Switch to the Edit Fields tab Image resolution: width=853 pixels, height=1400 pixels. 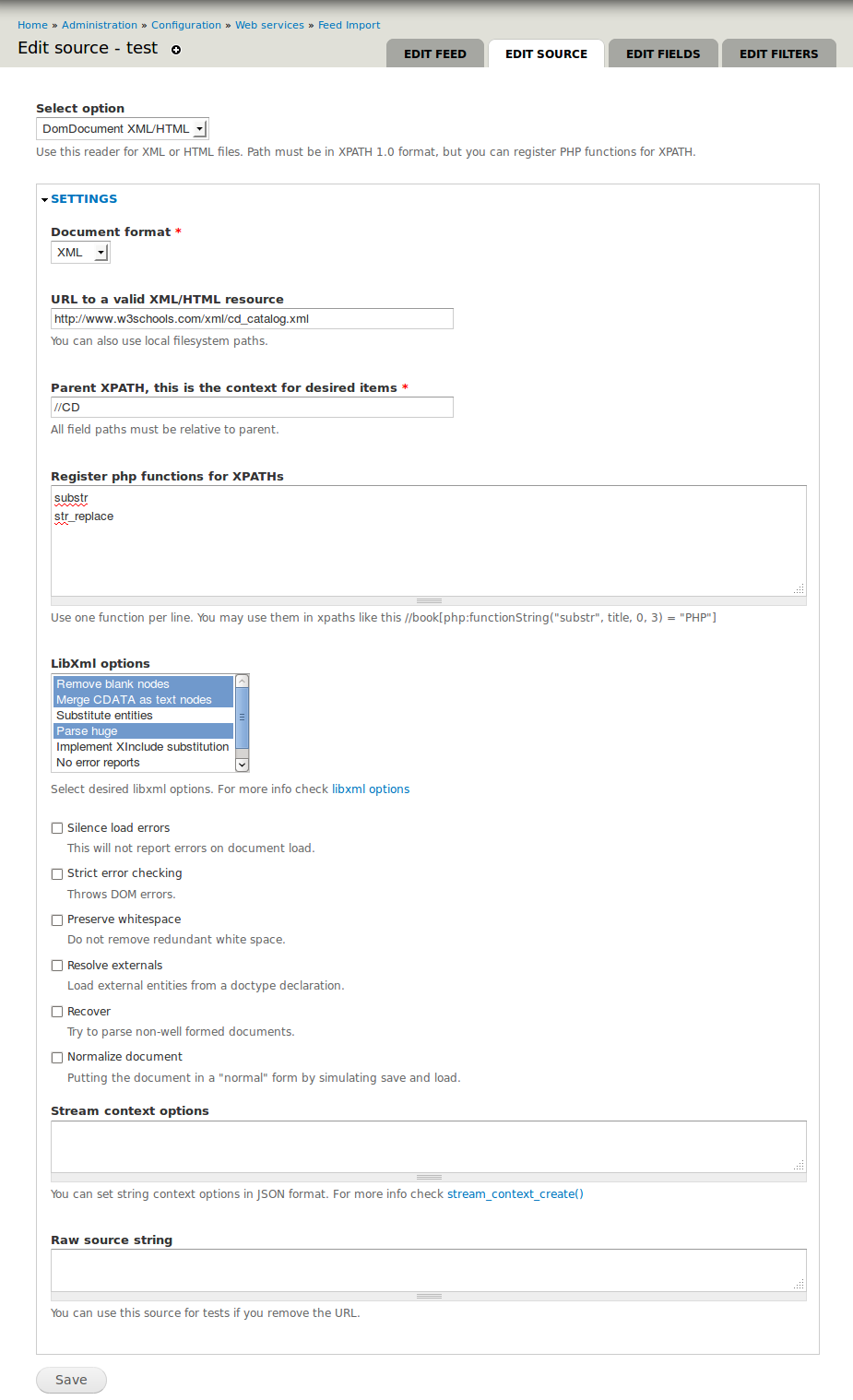663,53
